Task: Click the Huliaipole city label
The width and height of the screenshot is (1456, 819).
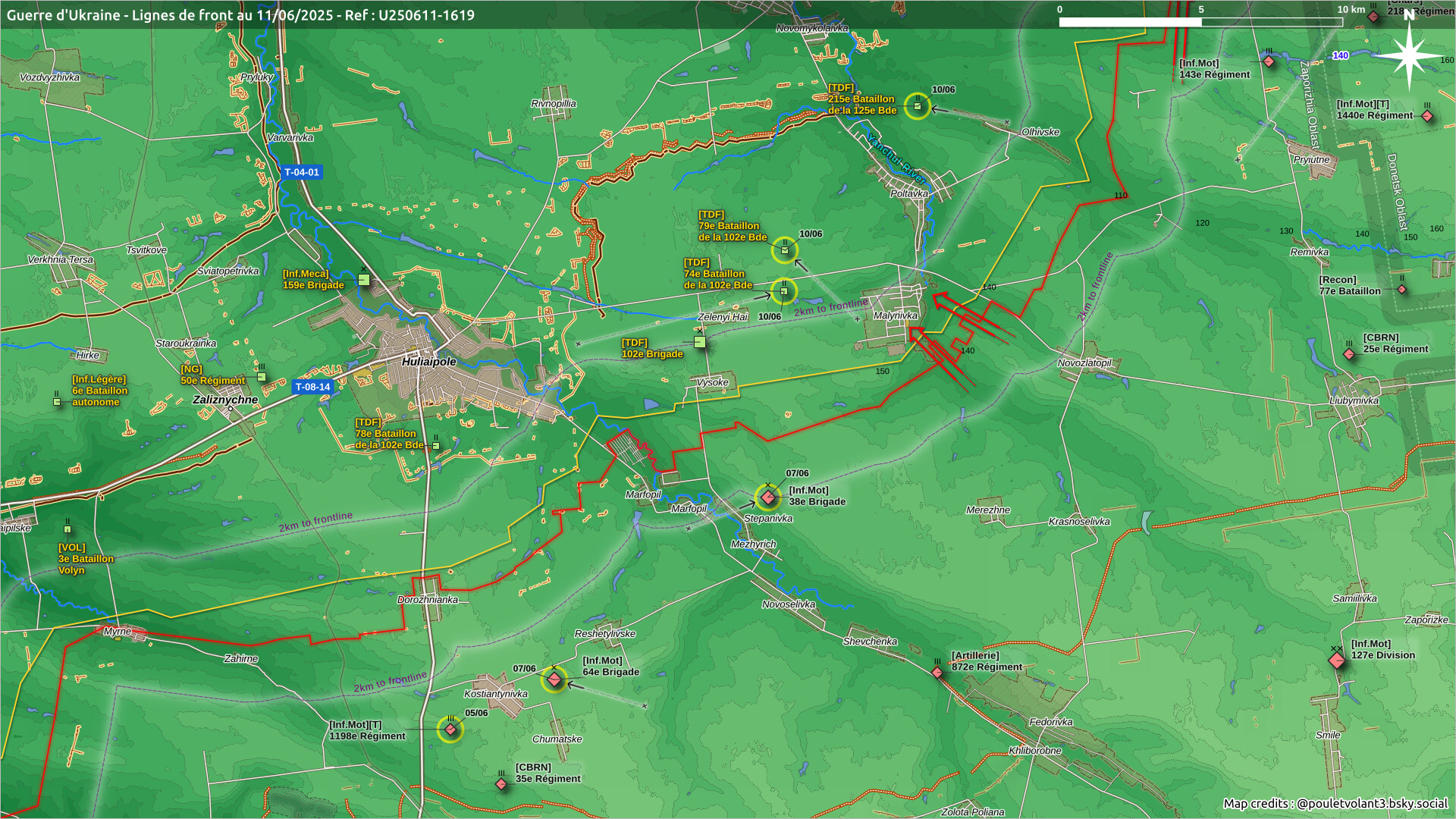Action: coord(429,362)
